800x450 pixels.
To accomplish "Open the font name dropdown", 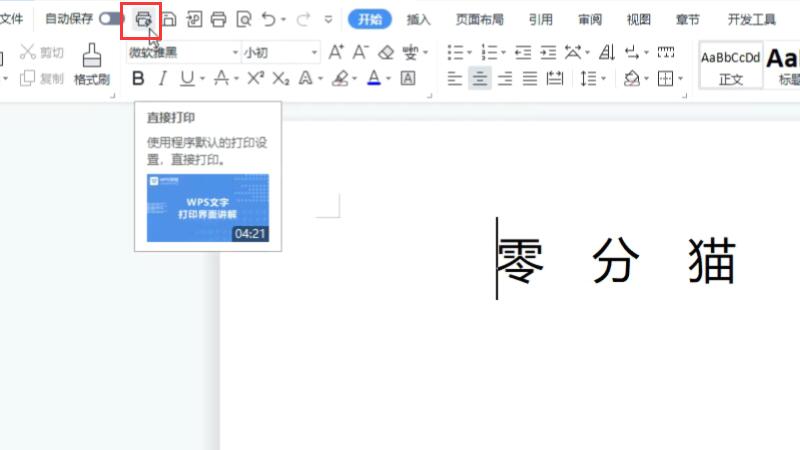I will (x=235, y=52).
